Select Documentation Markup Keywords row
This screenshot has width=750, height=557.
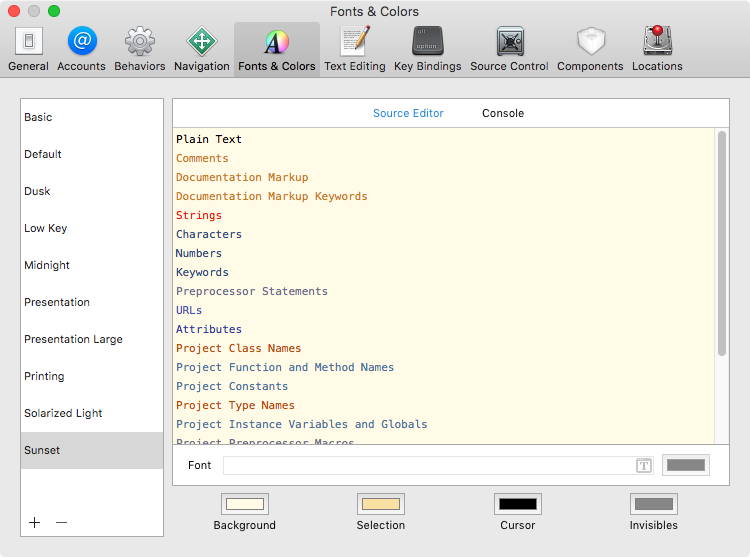point(443,197)
